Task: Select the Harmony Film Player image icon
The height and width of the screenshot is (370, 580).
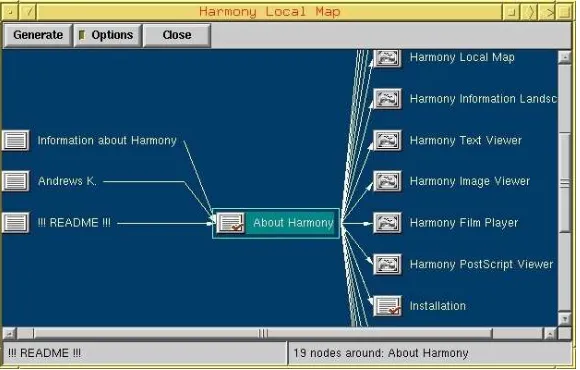Action: click(x=387, y=223)
